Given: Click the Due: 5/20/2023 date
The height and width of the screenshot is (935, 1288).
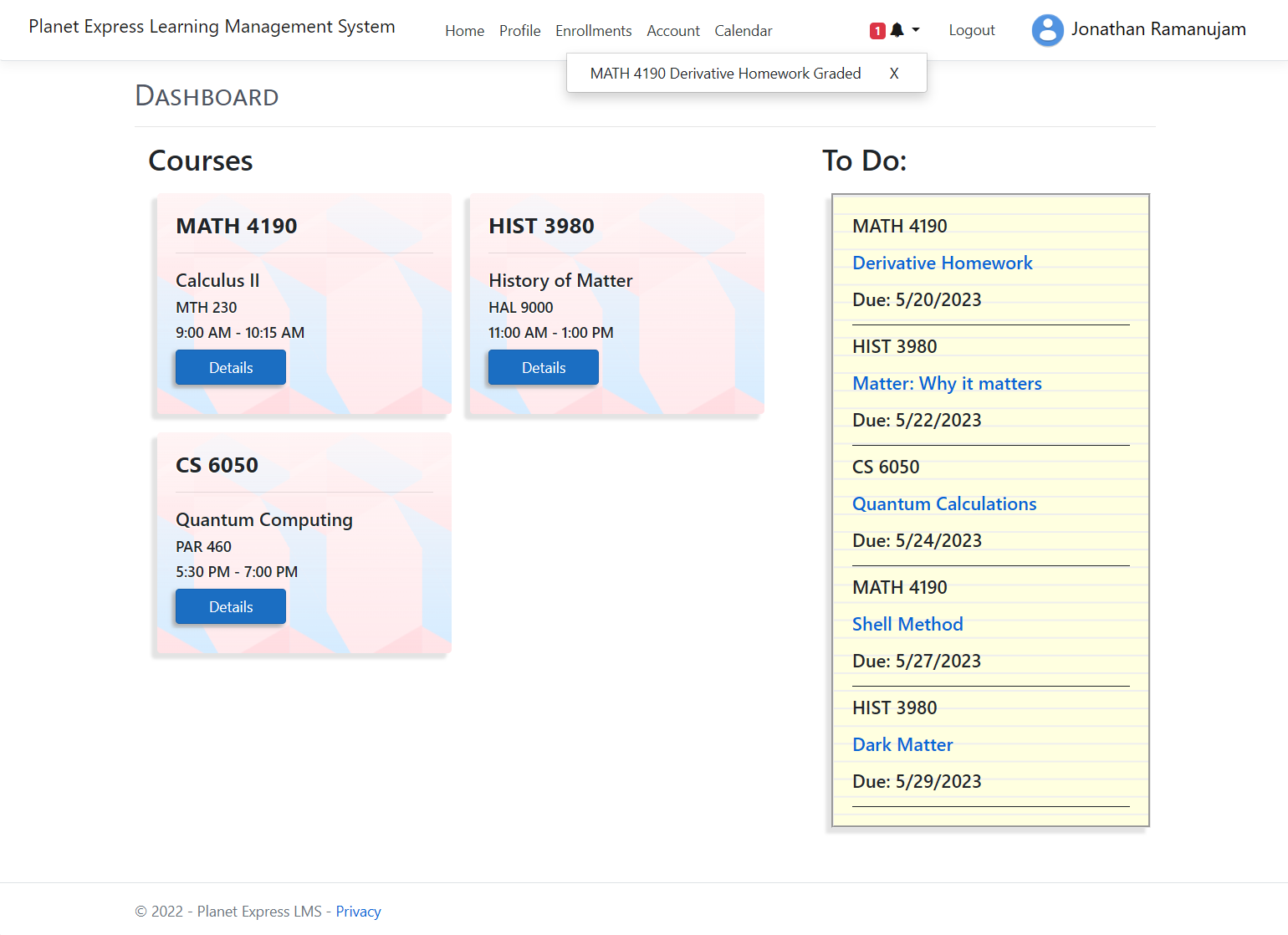Looking at the screenshot, I should tap(917, 299).
